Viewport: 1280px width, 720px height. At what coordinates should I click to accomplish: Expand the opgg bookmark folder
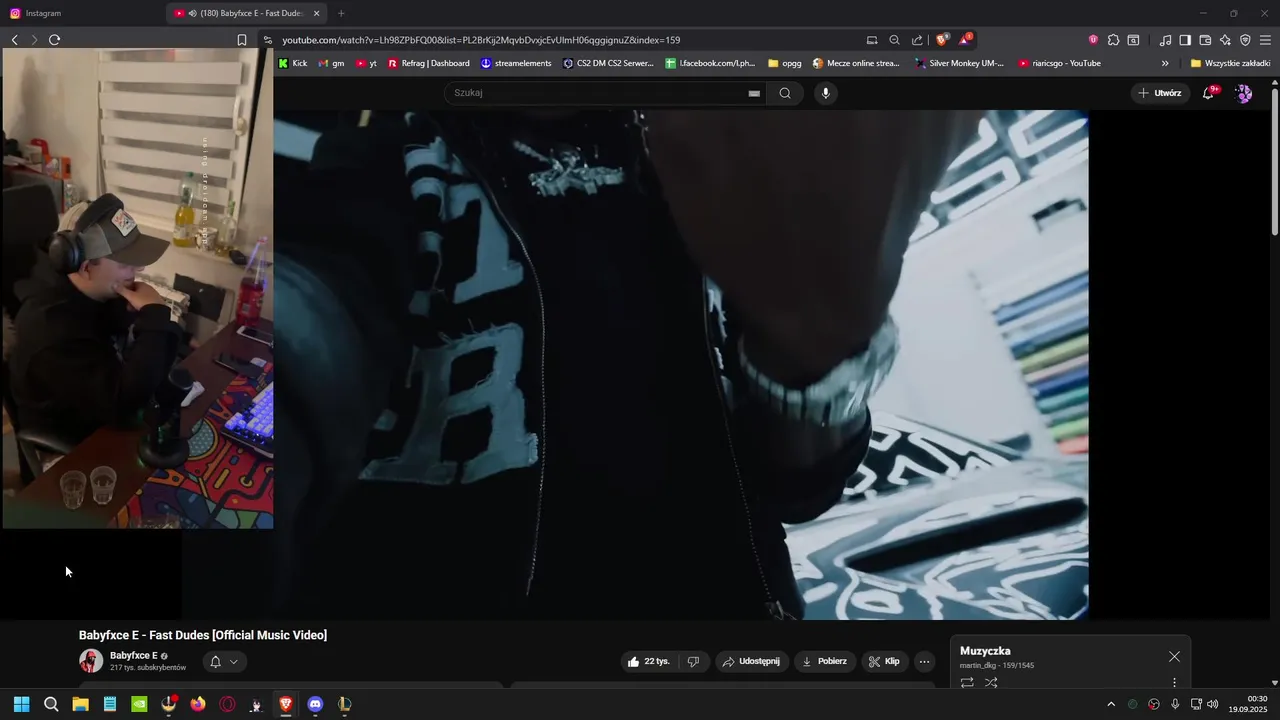click(x=785, y=63)
